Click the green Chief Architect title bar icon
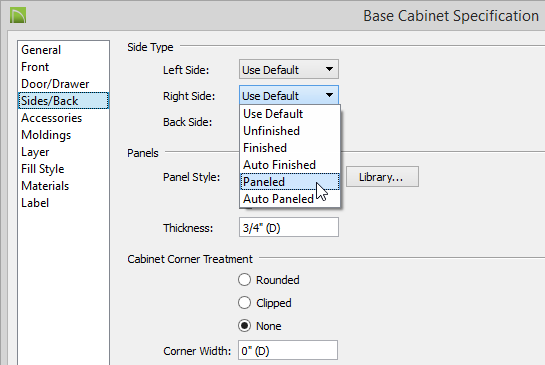 point(18,16)
